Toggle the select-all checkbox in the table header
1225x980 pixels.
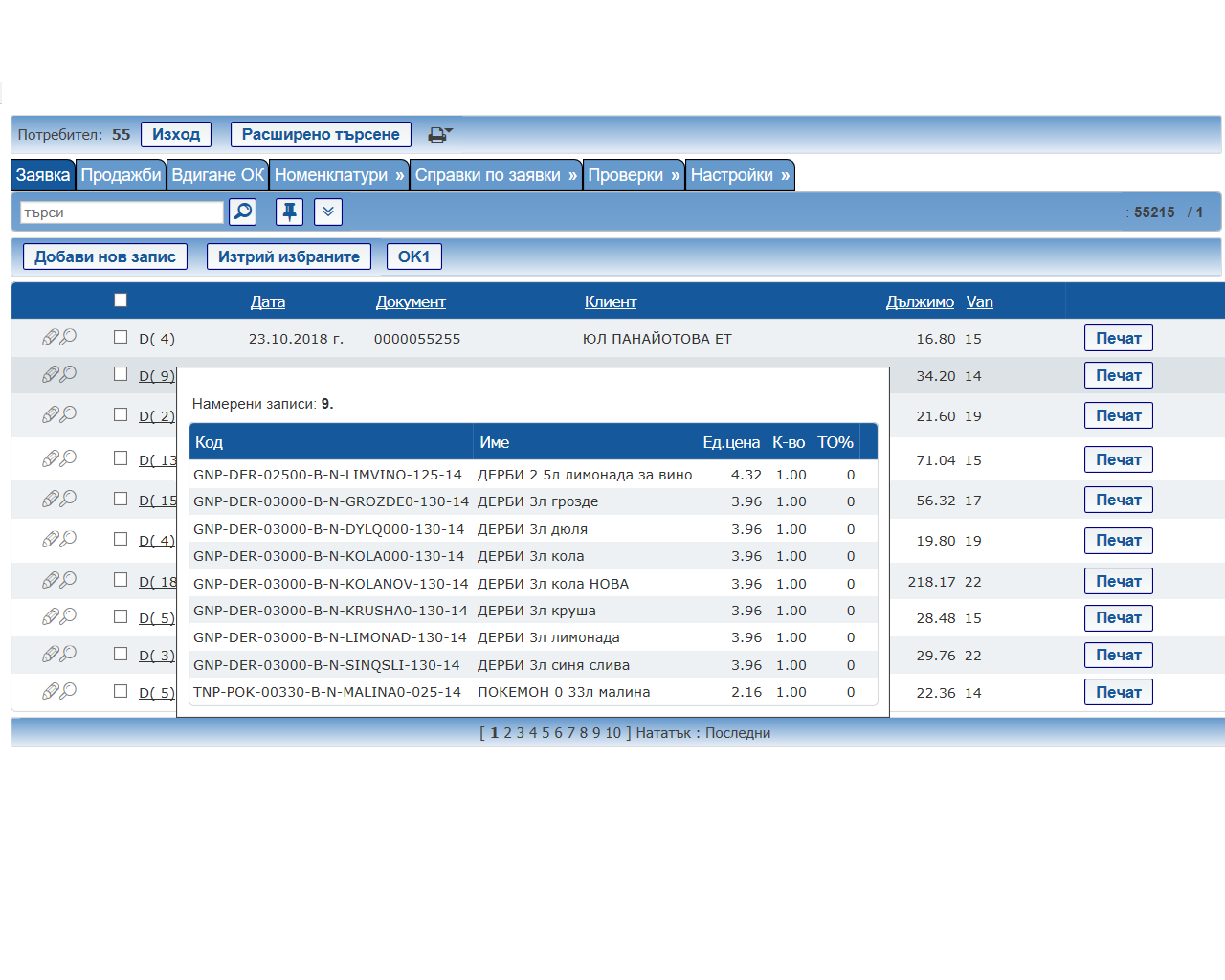(x=121, y=301)
